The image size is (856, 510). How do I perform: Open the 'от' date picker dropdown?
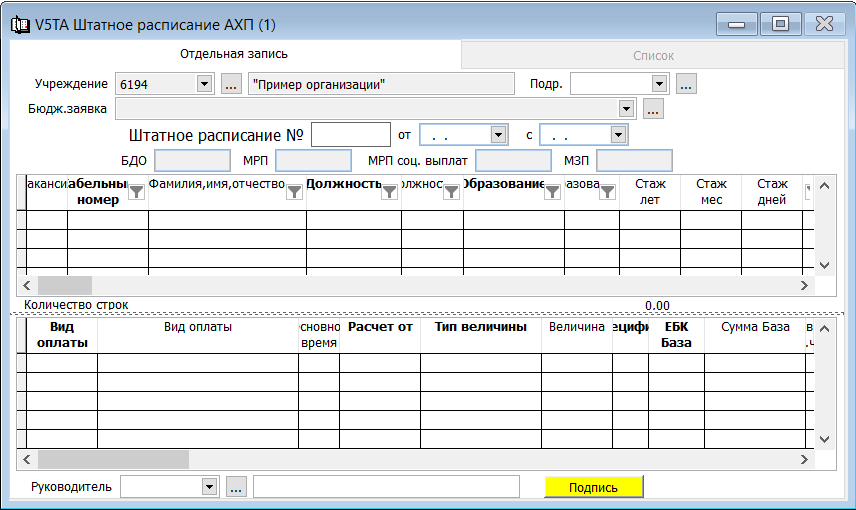498,134
